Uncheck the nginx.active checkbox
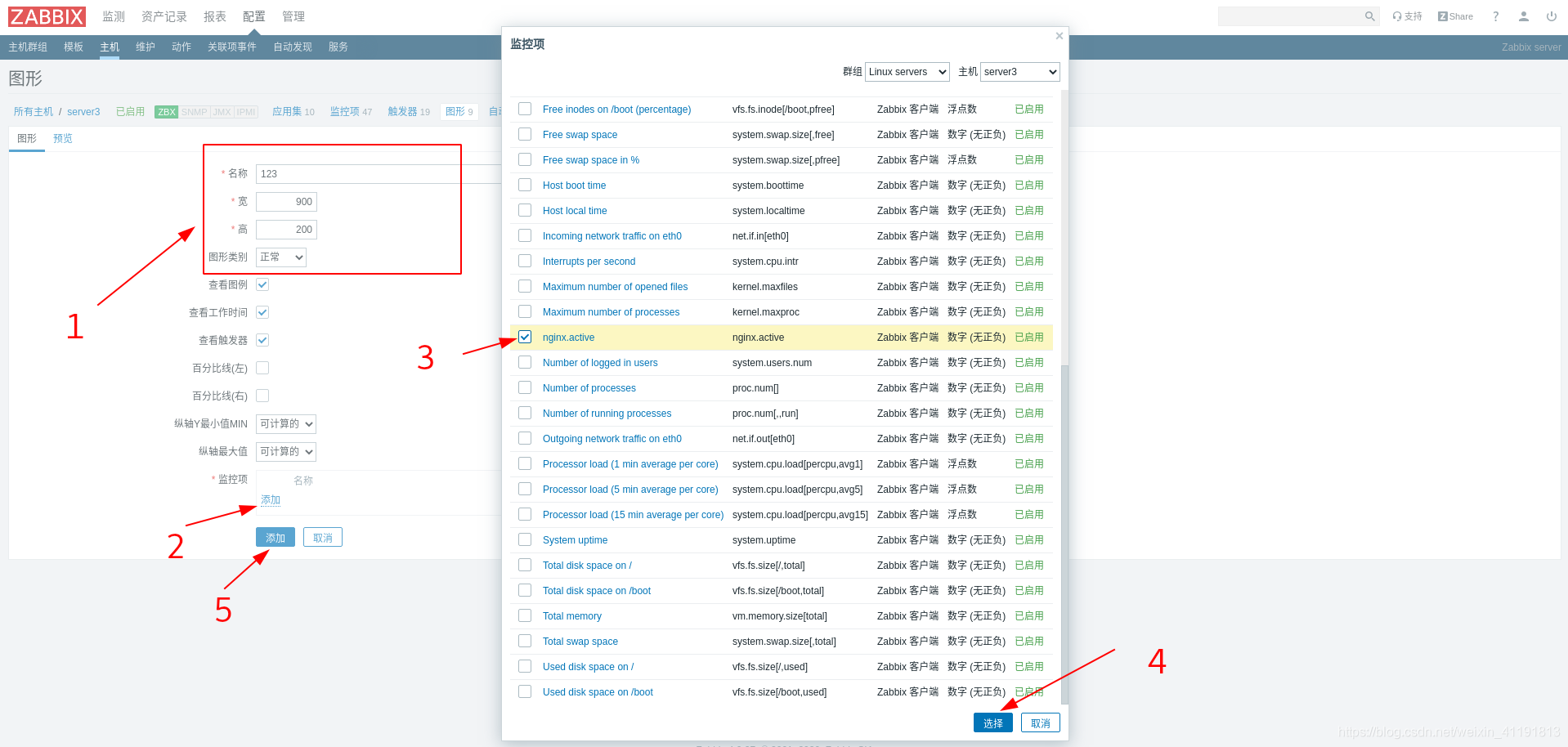This screenshot has width=1568, height=747. (x=525, y=337)
